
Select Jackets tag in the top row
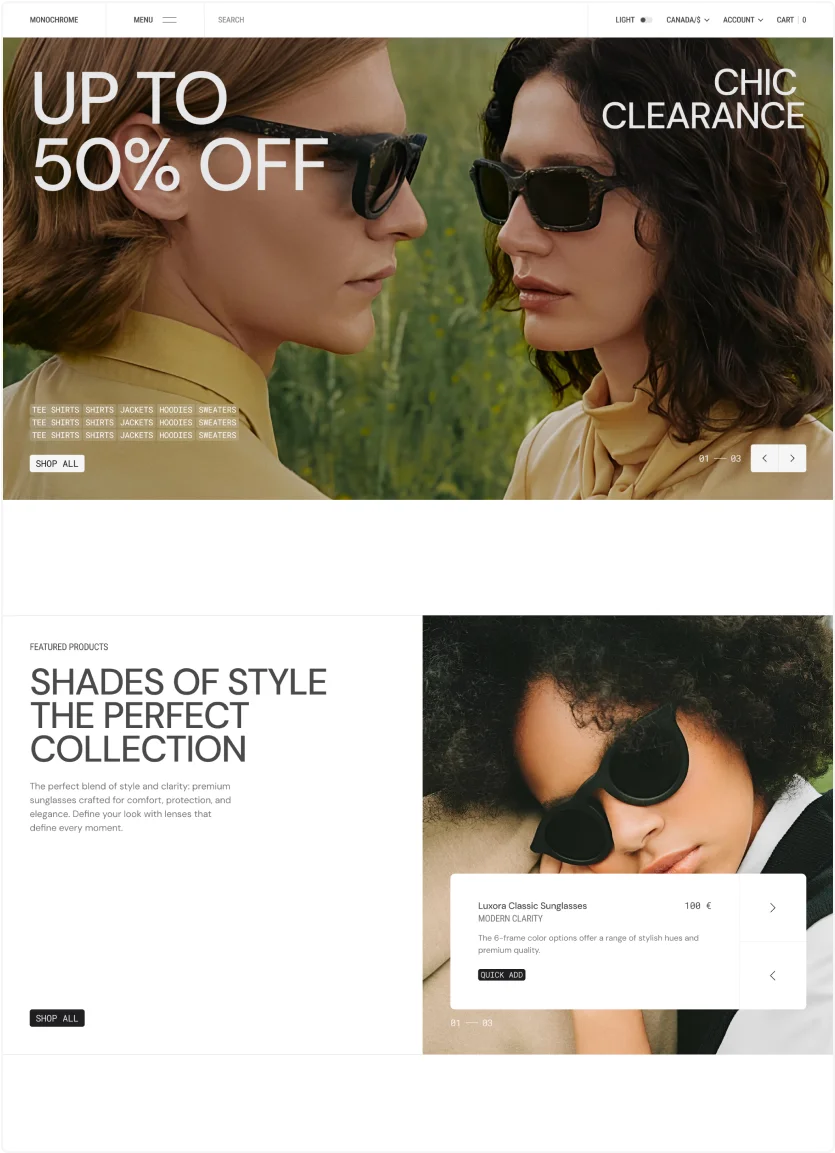[137, 410]
